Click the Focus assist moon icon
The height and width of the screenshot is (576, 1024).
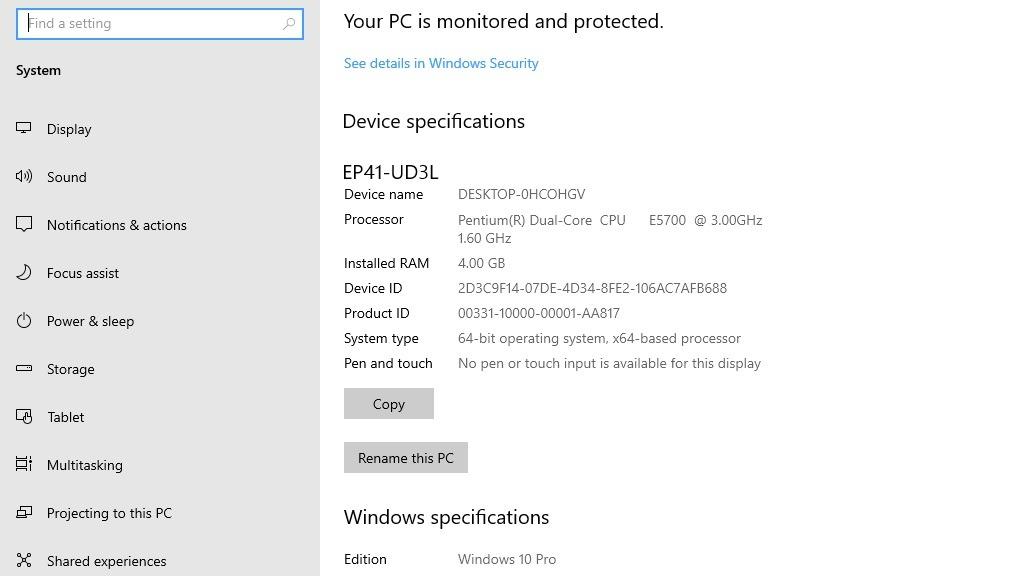[x=24, y=272]
